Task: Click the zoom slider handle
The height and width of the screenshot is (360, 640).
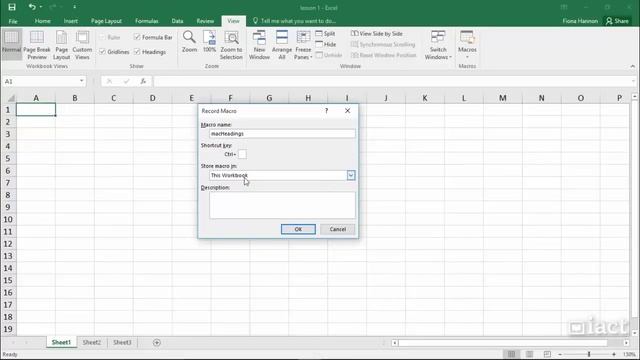Action: coord(589,354)
